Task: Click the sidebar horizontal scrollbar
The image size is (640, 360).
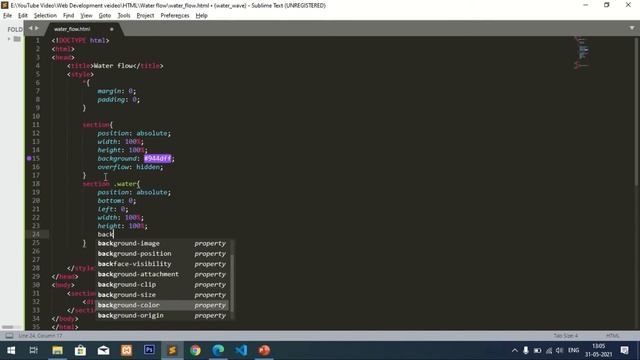Action: click(x=7, y=327)
